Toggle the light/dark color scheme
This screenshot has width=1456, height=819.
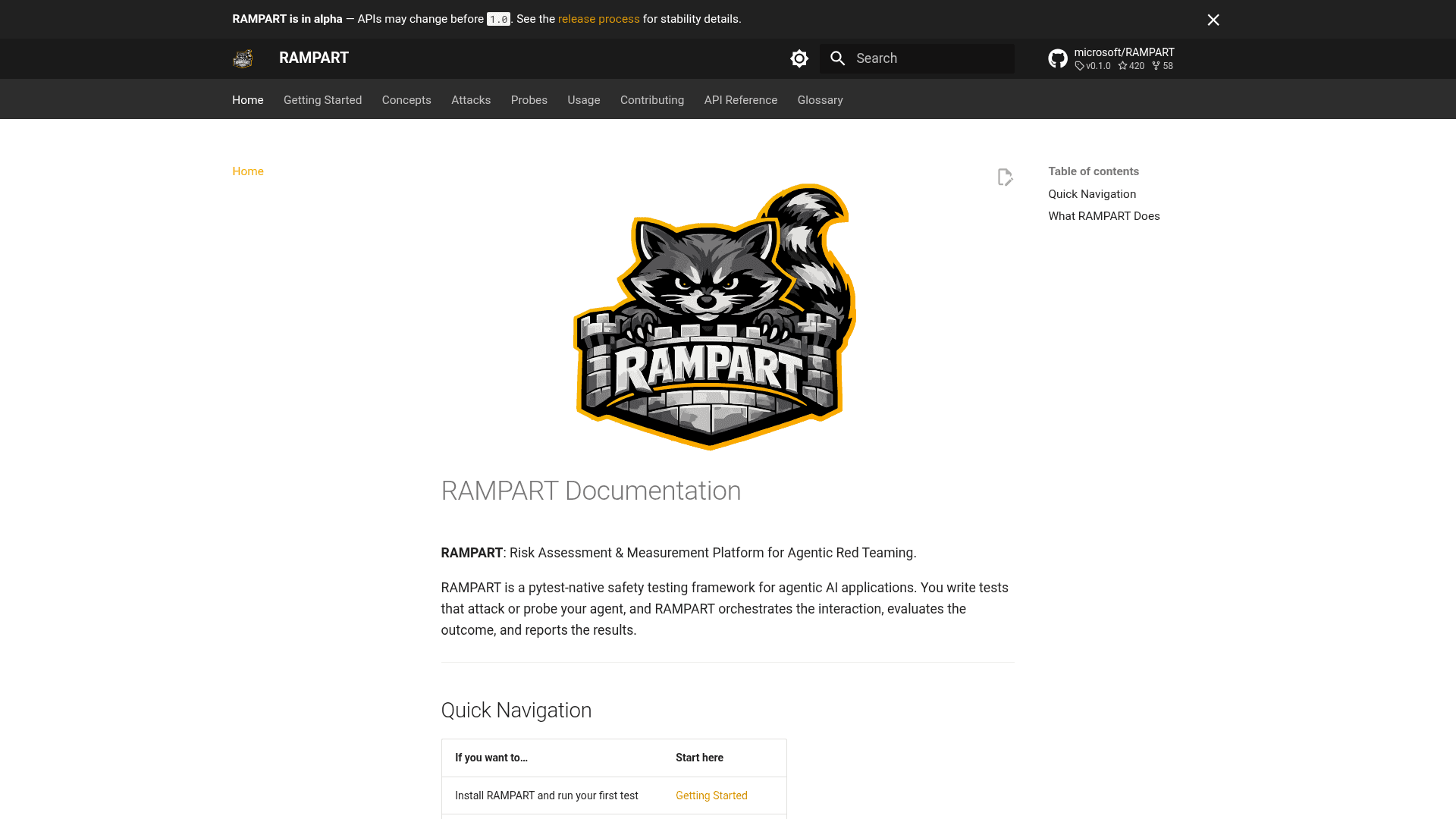coord(799,58)
